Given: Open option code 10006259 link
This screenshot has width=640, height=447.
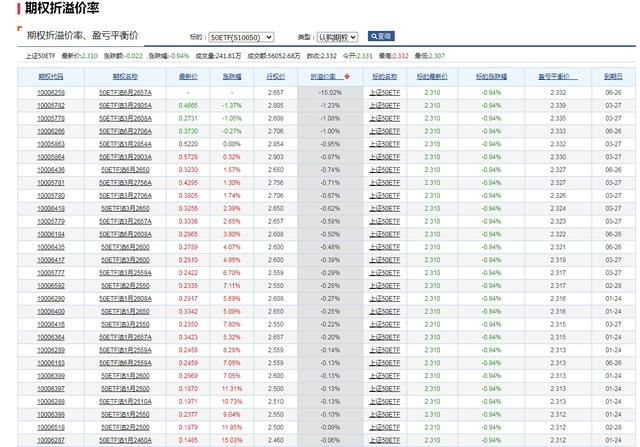Looking at the screenshot, I should coord(51,92).
